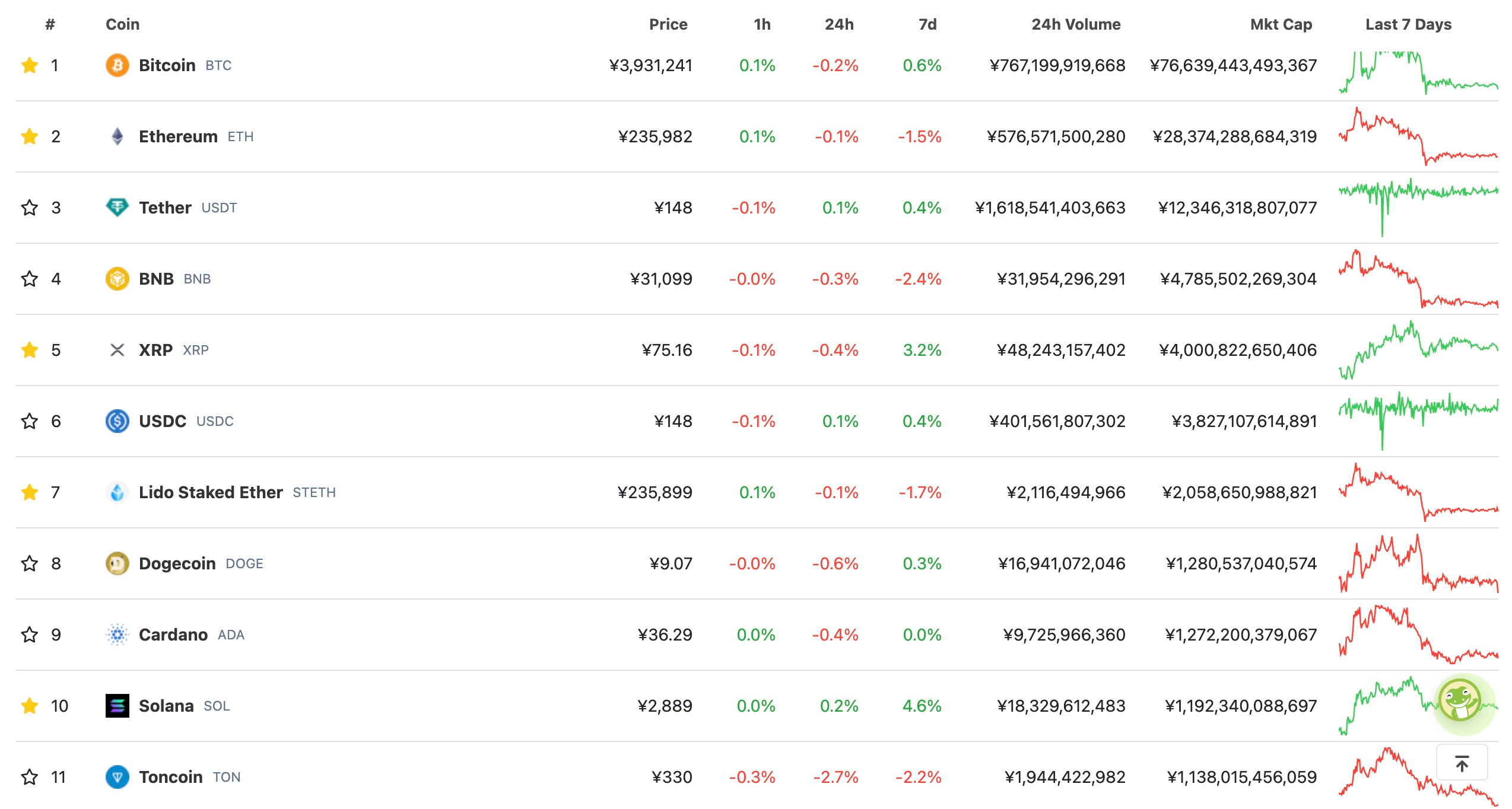The image size is (1512, 809).
Task: Add Tether to favorites via star
Action: [x=29, y=208]
